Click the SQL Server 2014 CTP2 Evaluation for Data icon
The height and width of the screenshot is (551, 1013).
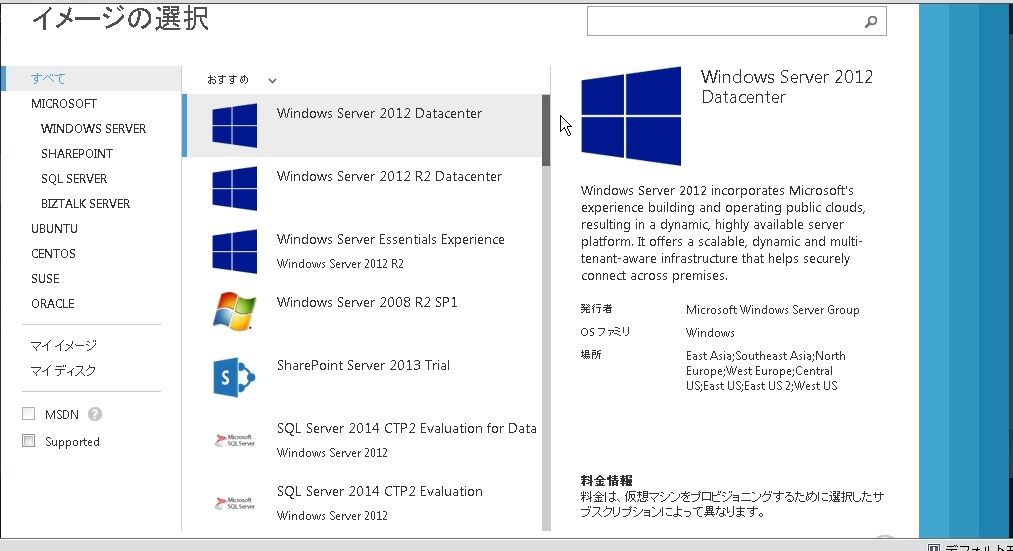coord(235,441)
